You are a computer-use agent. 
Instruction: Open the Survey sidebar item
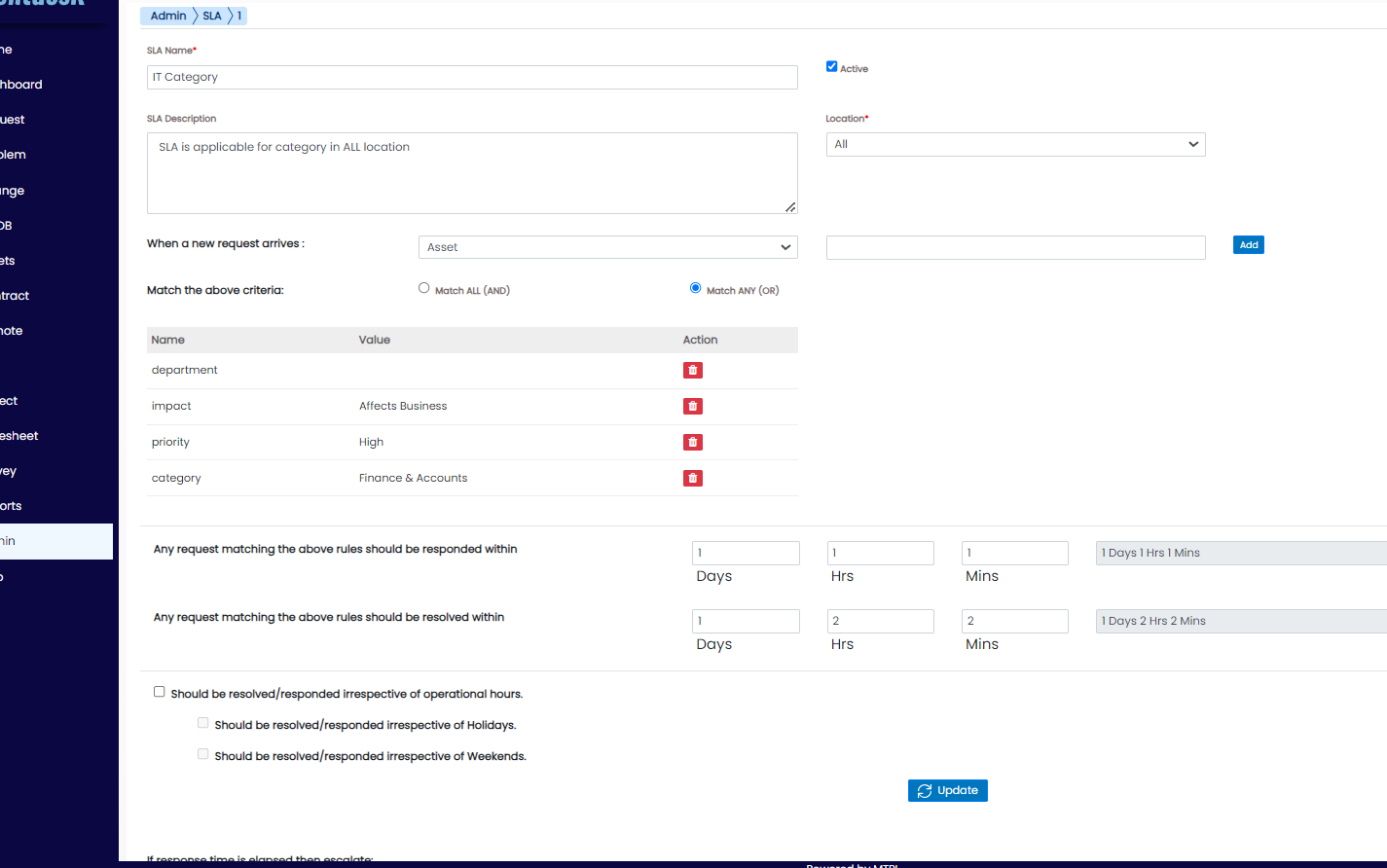click(56, 471)
